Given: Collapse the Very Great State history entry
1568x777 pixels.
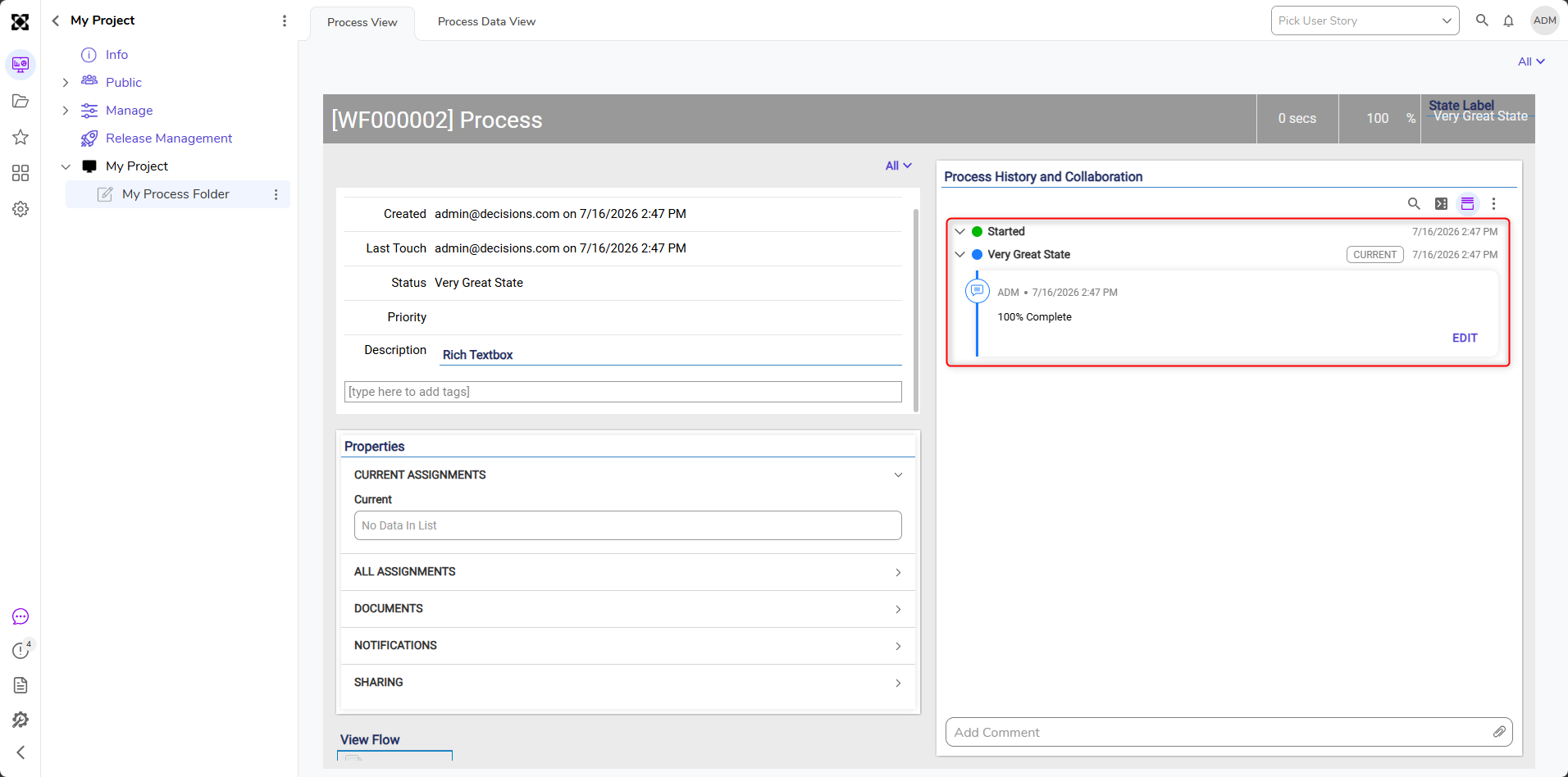Looking at the screenshot, I should 960,255.
